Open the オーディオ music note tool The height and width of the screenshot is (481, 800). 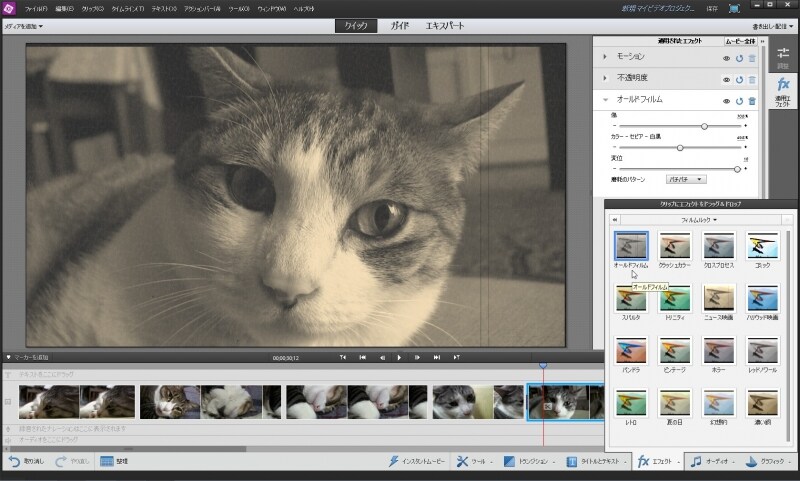click(711, 462)
